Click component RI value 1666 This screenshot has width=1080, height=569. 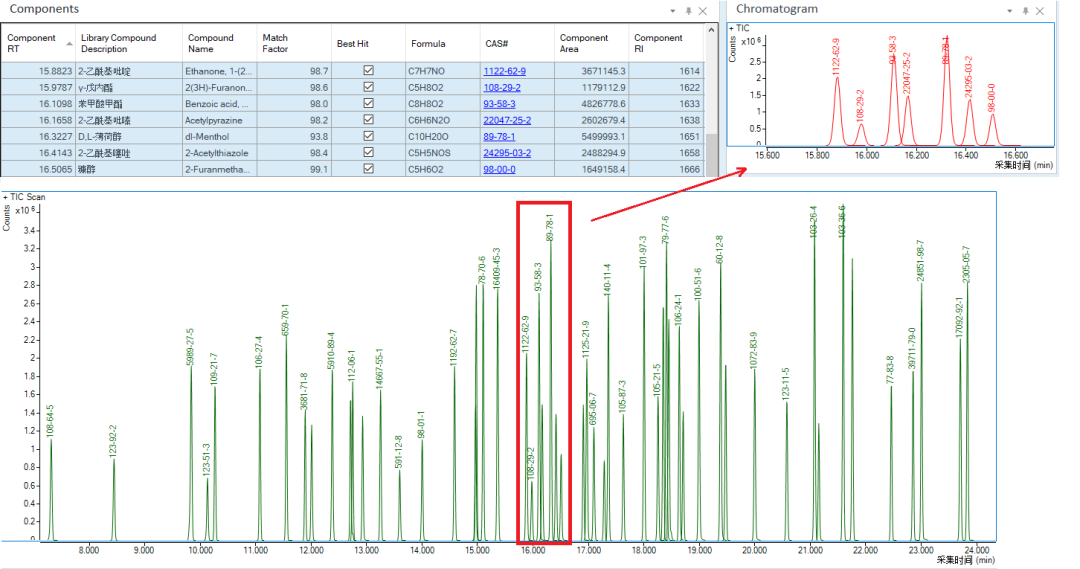click(689, 169)
